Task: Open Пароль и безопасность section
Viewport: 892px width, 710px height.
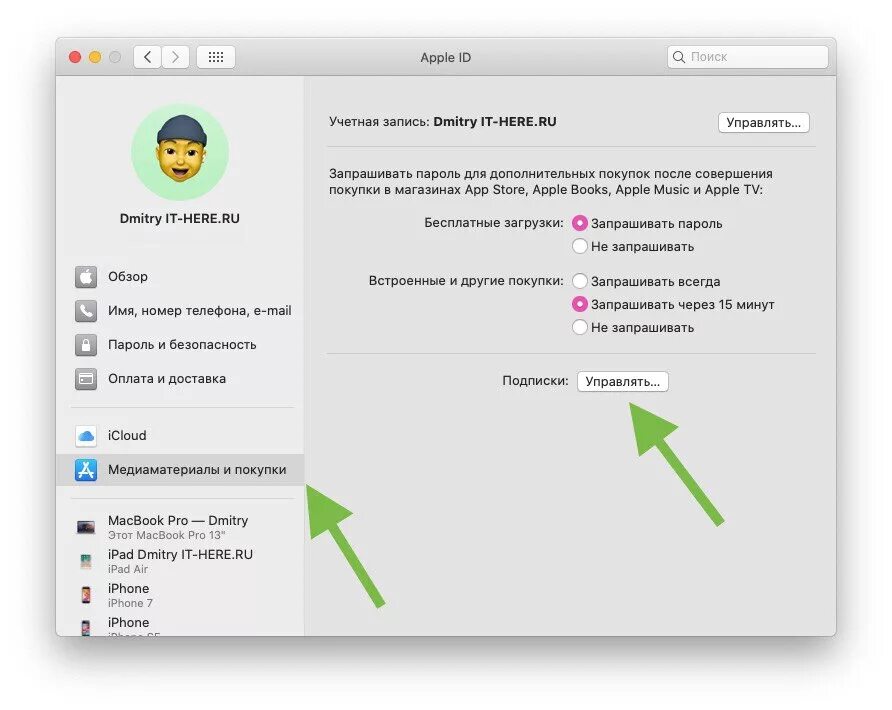Action: point(180,345)
